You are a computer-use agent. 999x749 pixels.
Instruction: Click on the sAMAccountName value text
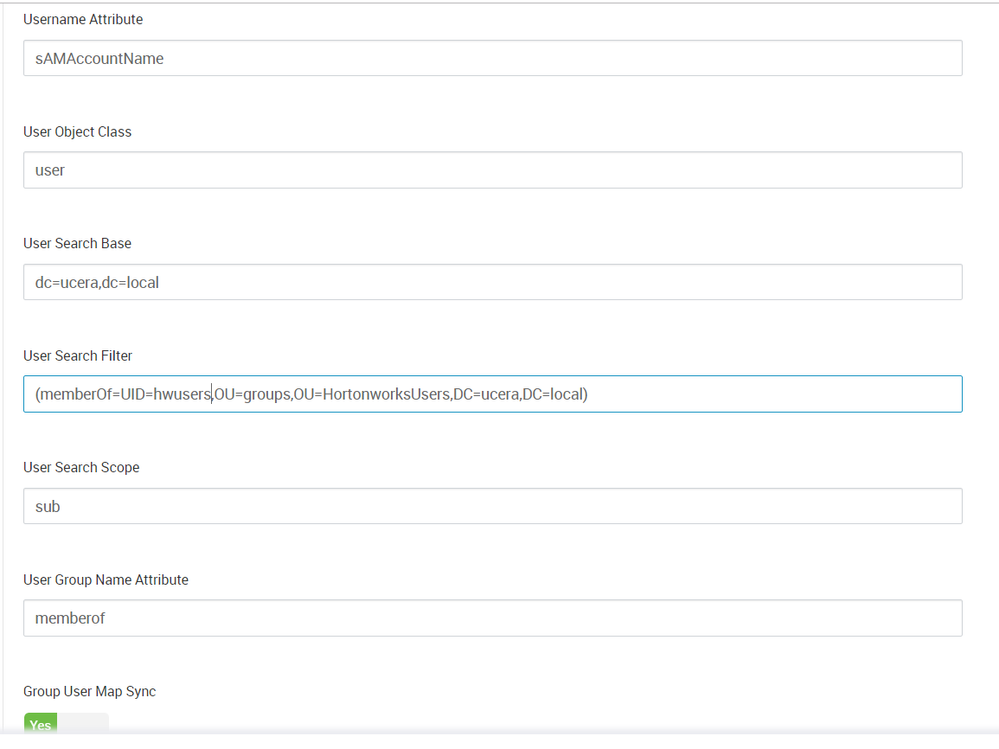coord(99,58)
